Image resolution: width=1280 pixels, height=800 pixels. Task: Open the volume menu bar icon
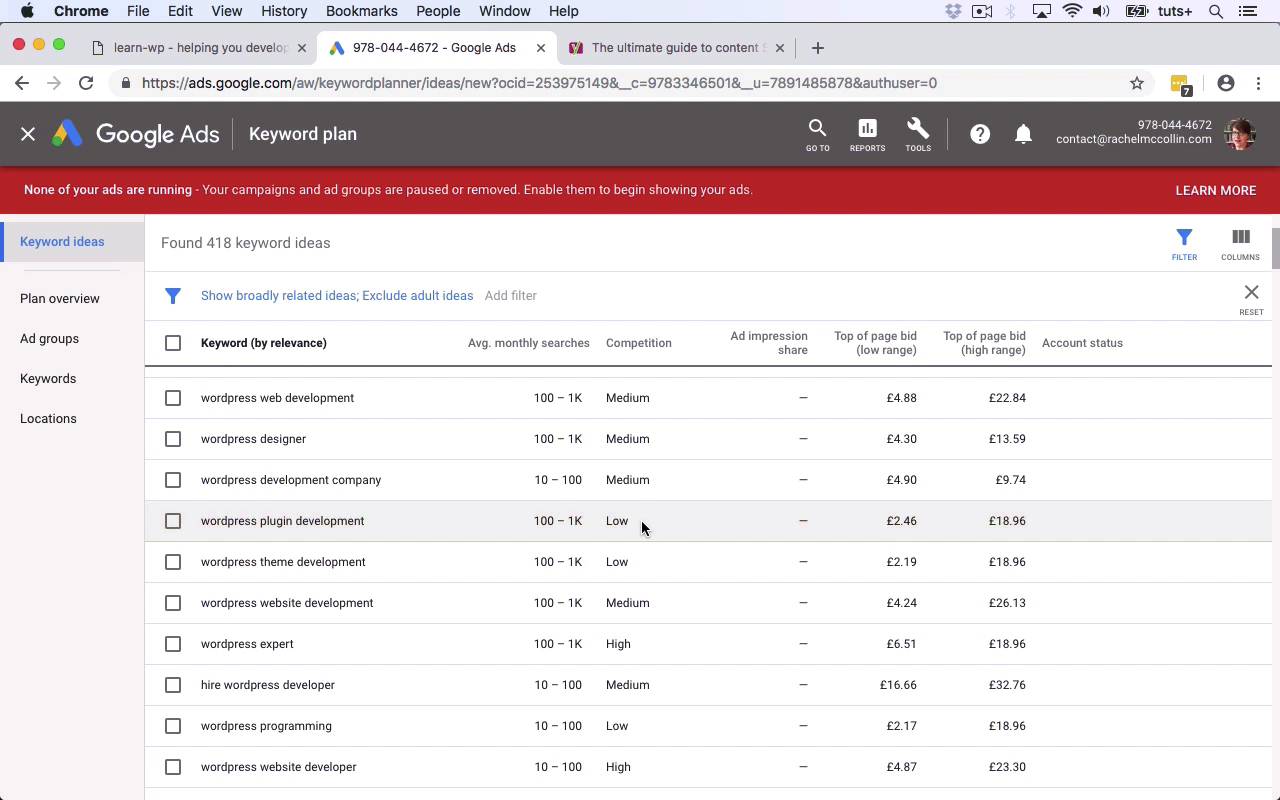tap(1101, 11)
